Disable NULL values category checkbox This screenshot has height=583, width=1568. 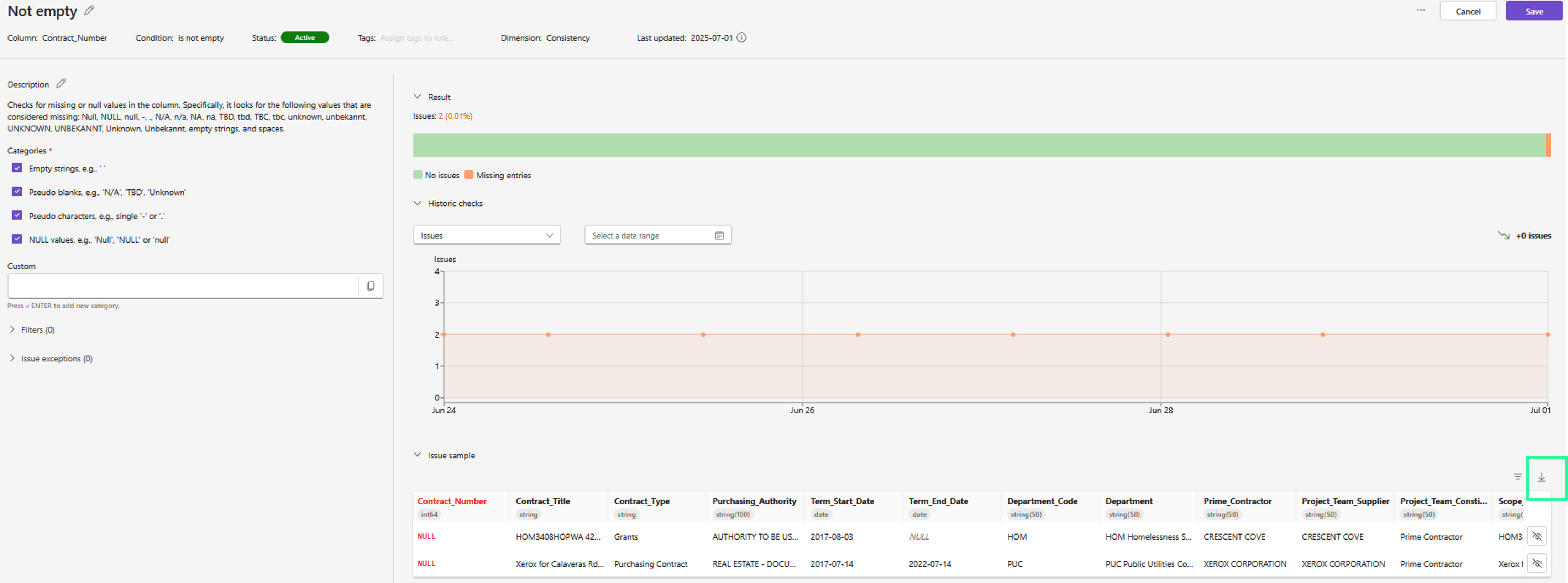click(x=17, y=239)
